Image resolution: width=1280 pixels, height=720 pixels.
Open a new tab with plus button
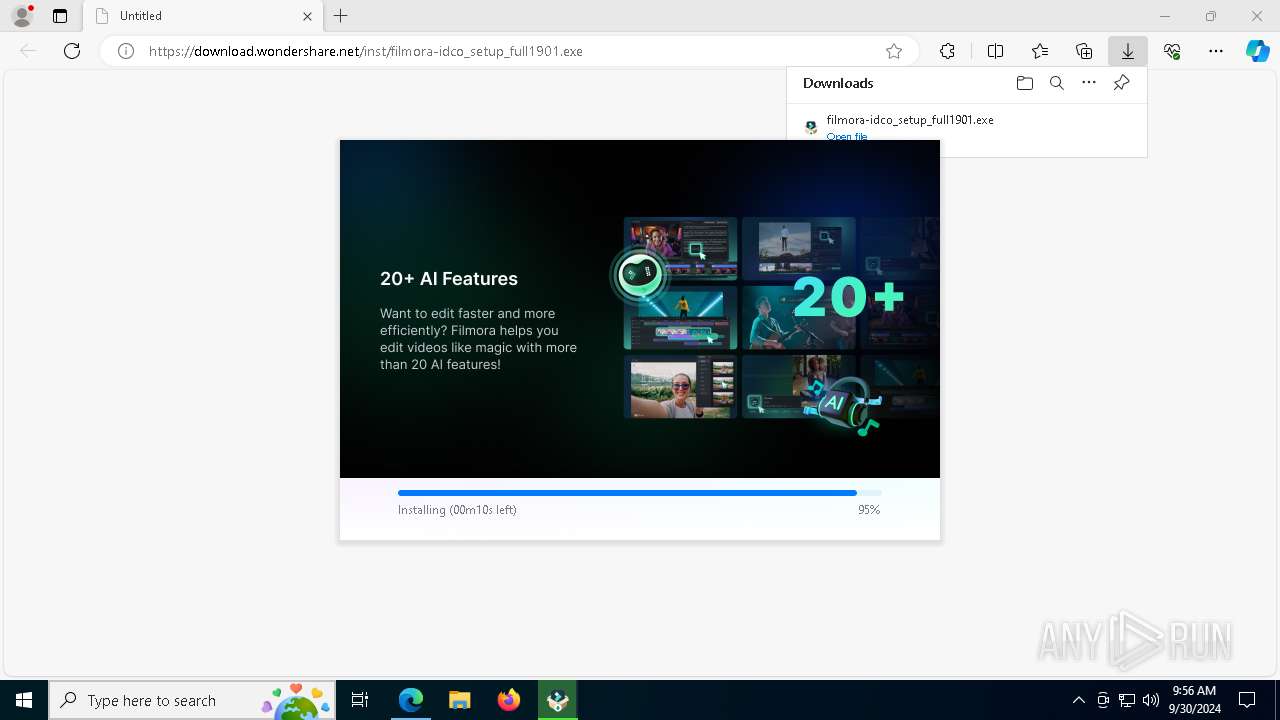pyautogui.click(x=341, y=16)
